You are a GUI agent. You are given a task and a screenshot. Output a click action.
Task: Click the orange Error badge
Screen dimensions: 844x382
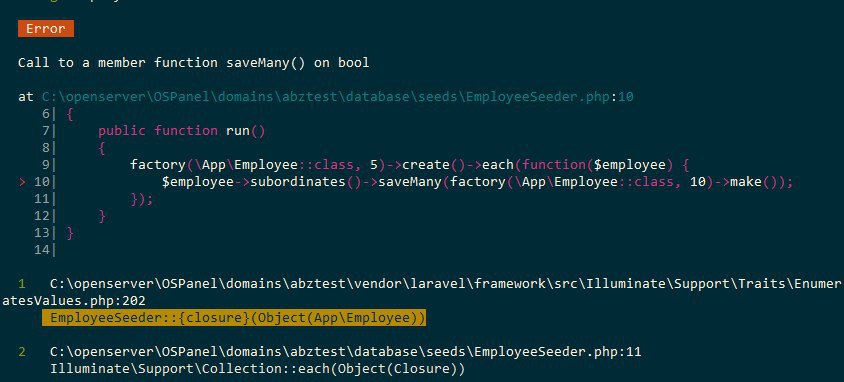coord(46,29)
